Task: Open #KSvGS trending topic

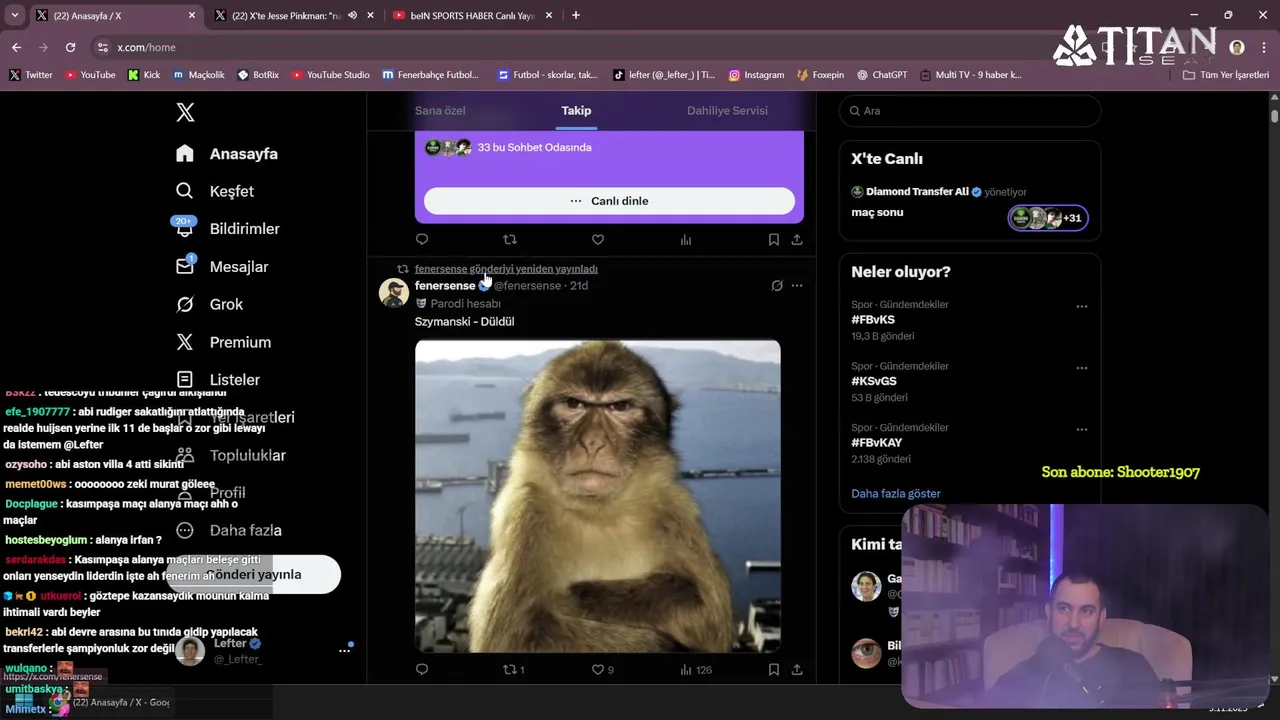Action: pyautogui.click(x=874, y=381)
